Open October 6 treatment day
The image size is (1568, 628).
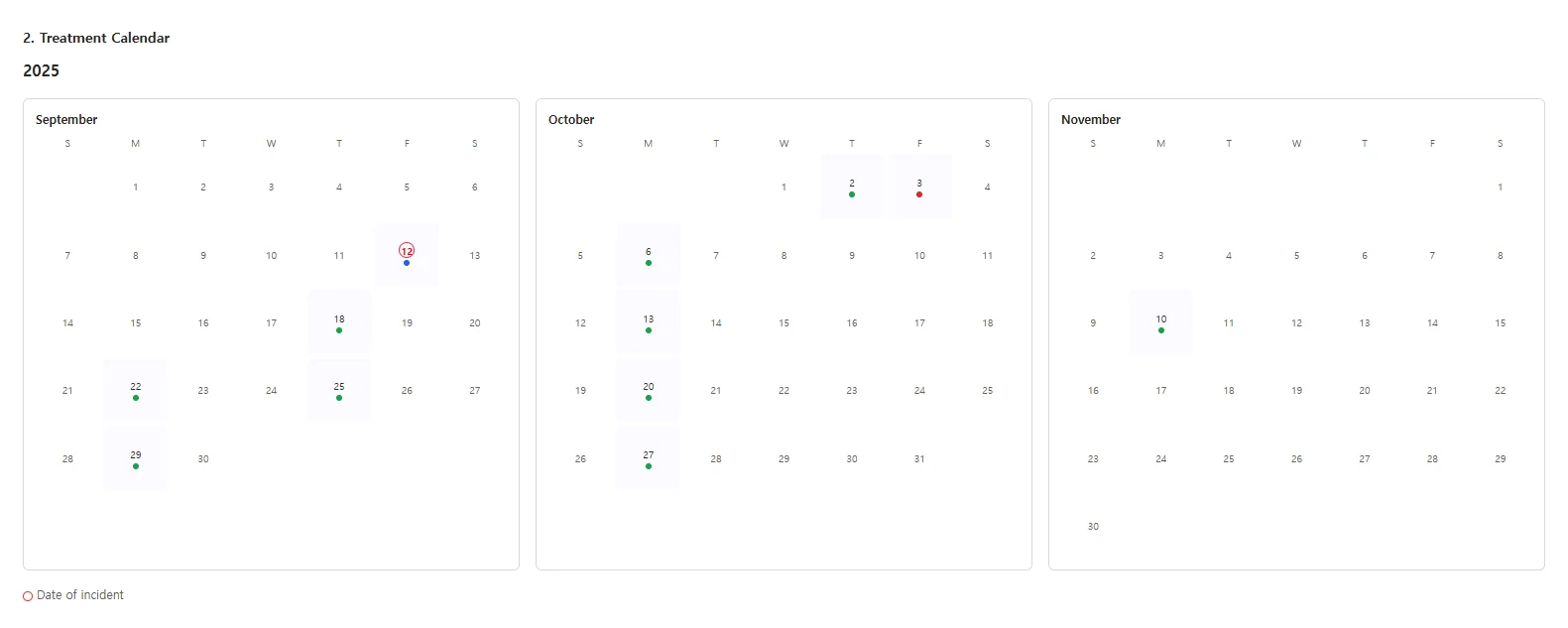(x=649, y=255)
